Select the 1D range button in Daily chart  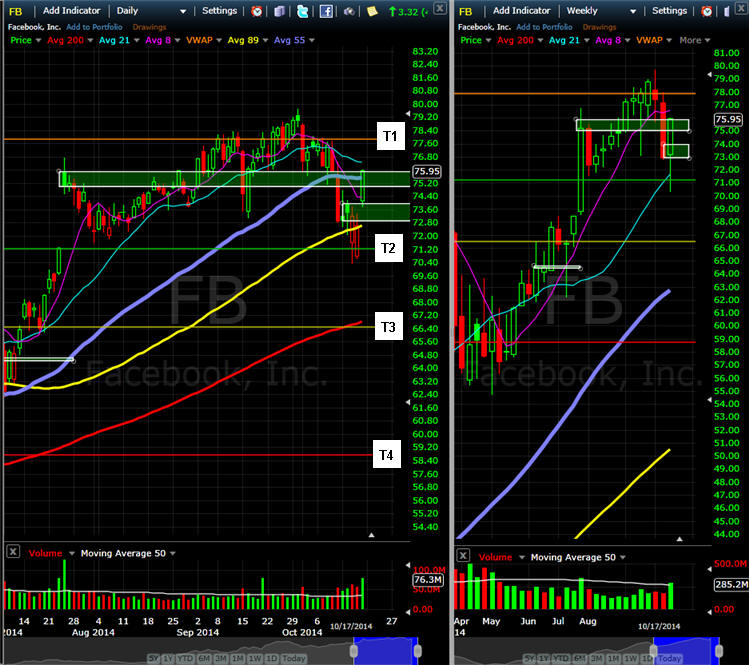point(271,658)
